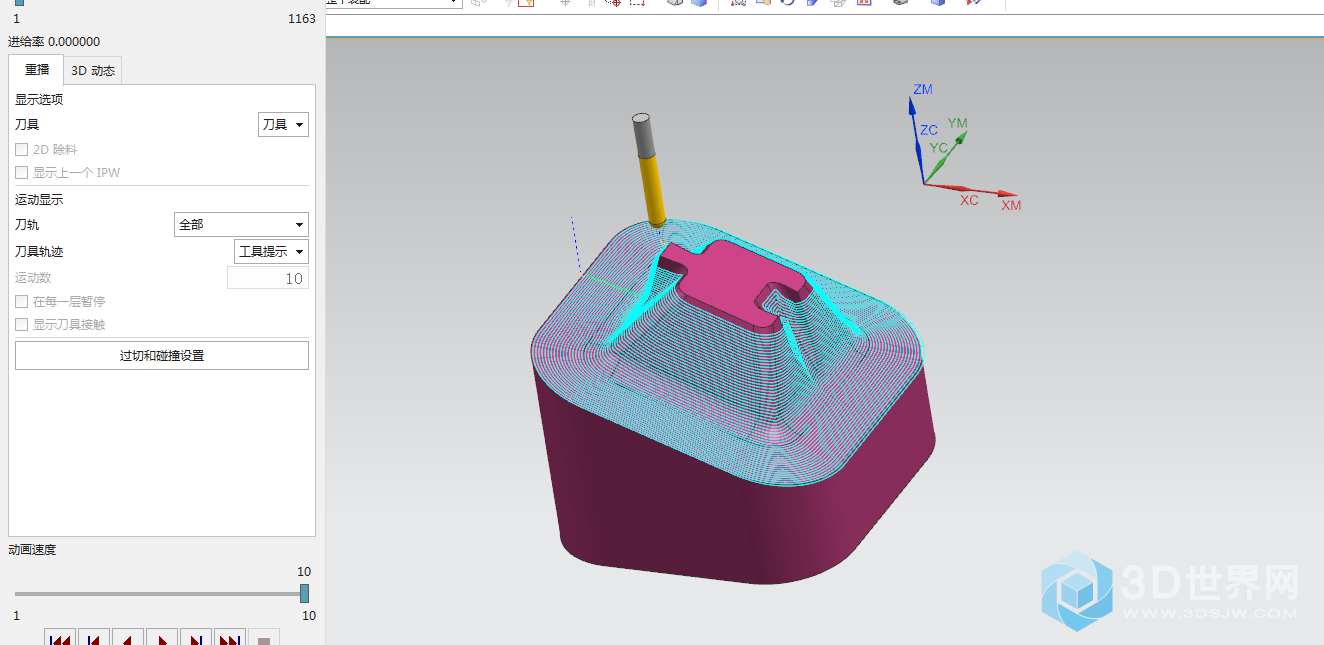The image size is (1324, 645).
Task: Expand the 刀轨 dropdown showing 全部
Action: (x=241, y=225)
